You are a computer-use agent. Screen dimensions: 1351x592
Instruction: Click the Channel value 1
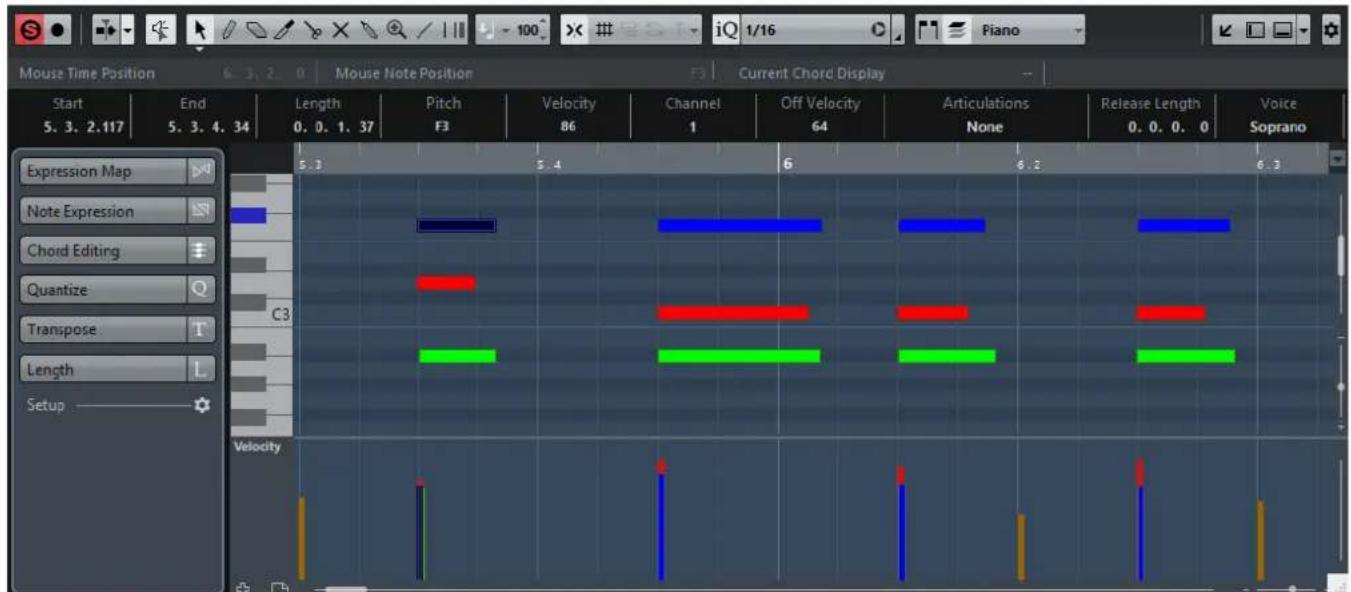693,127
